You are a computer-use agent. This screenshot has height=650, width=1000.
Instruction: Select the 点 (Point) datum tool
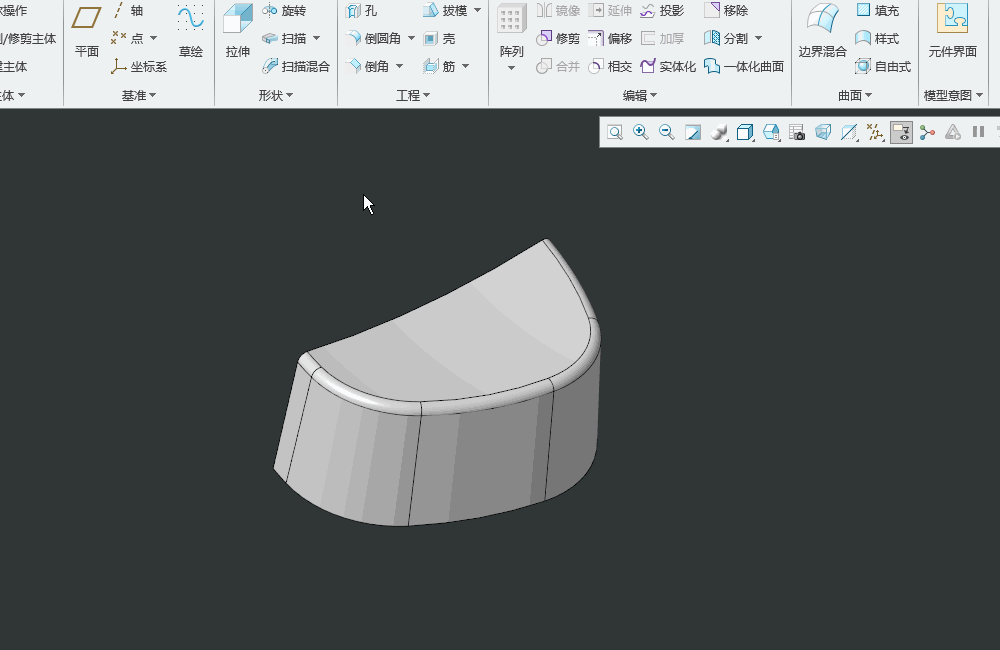(127, 38)
